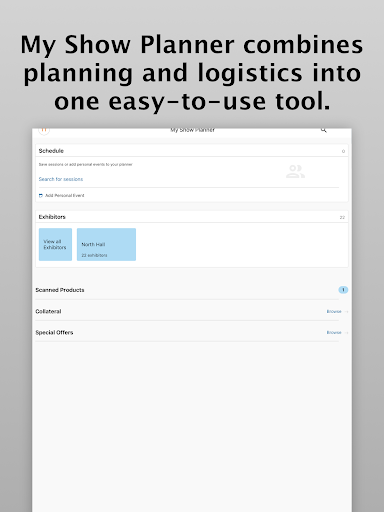Click the Scanned Products count badge
Viewport: 384px width, 512px height.
tap(343, 290)
